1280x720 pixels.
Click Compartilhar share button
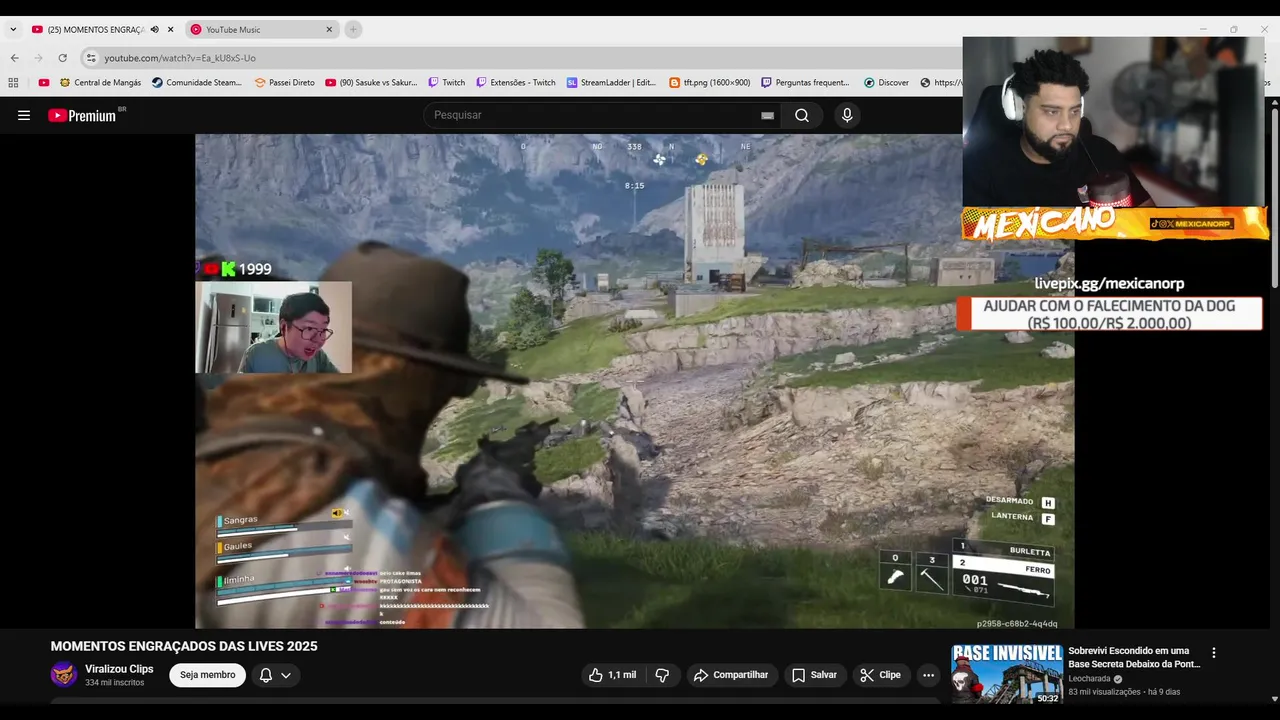point(731,675)
